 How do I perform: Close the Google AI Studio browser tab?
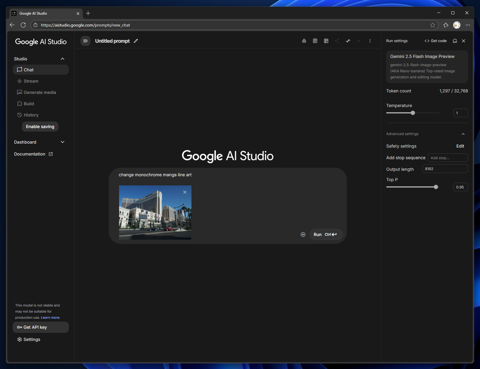point(78,13)
